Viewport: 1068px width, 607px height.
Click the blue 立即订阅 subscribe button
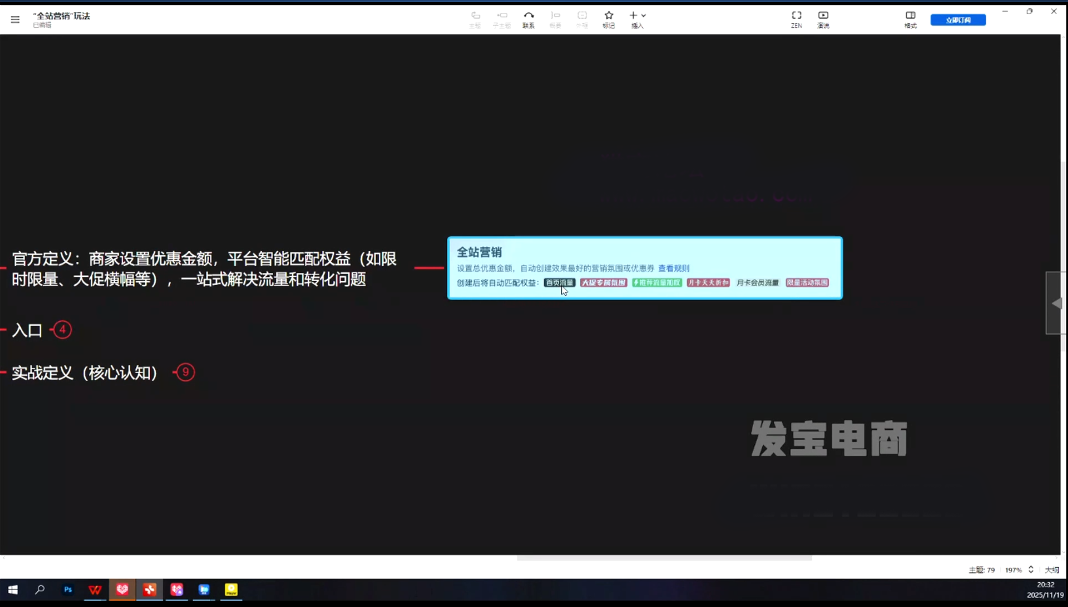click(957, 20)
